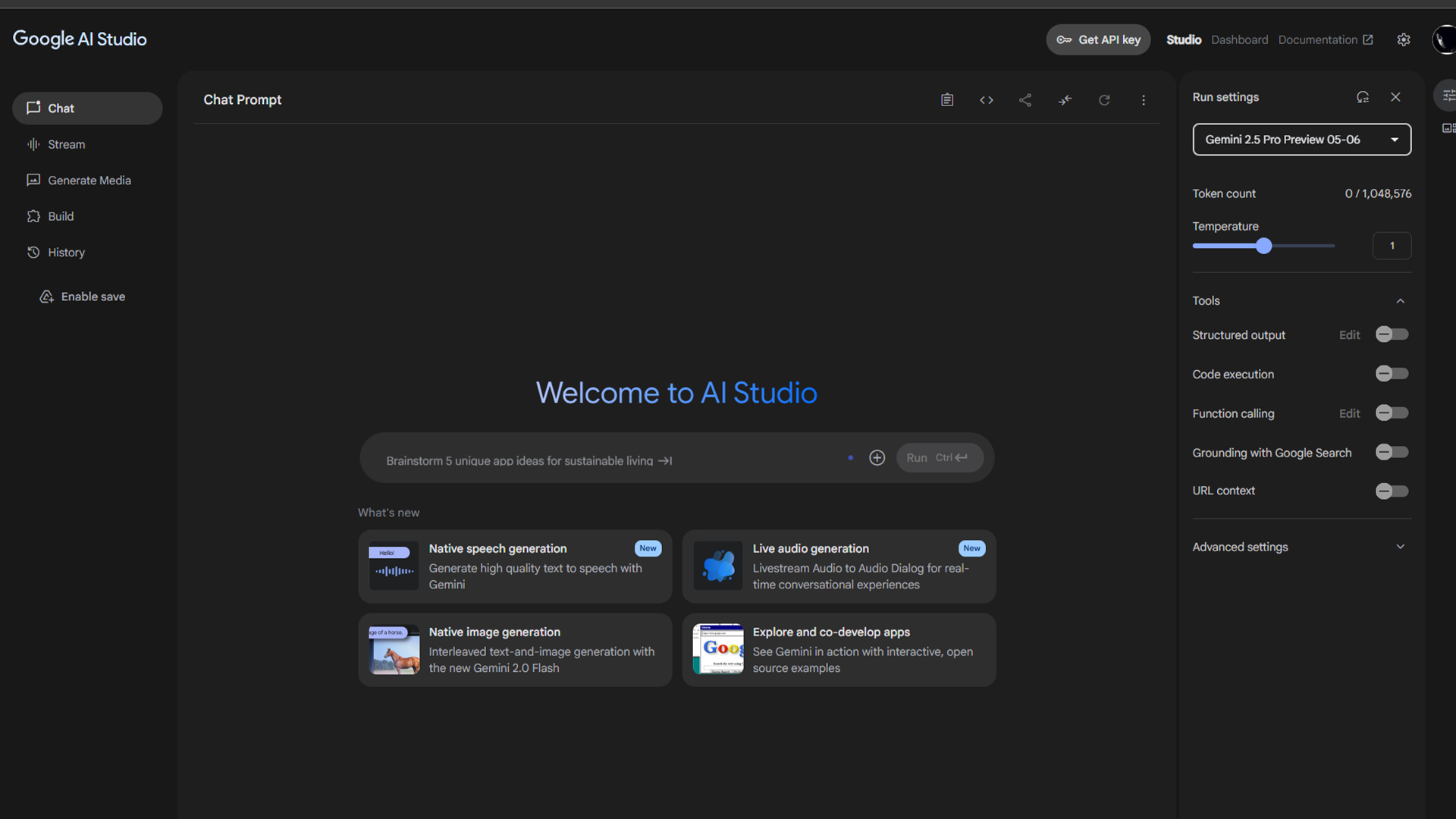Viewport: 1456px width, 819px height.
Task: Click the share prompt icon
Action: pos(1025,100)
